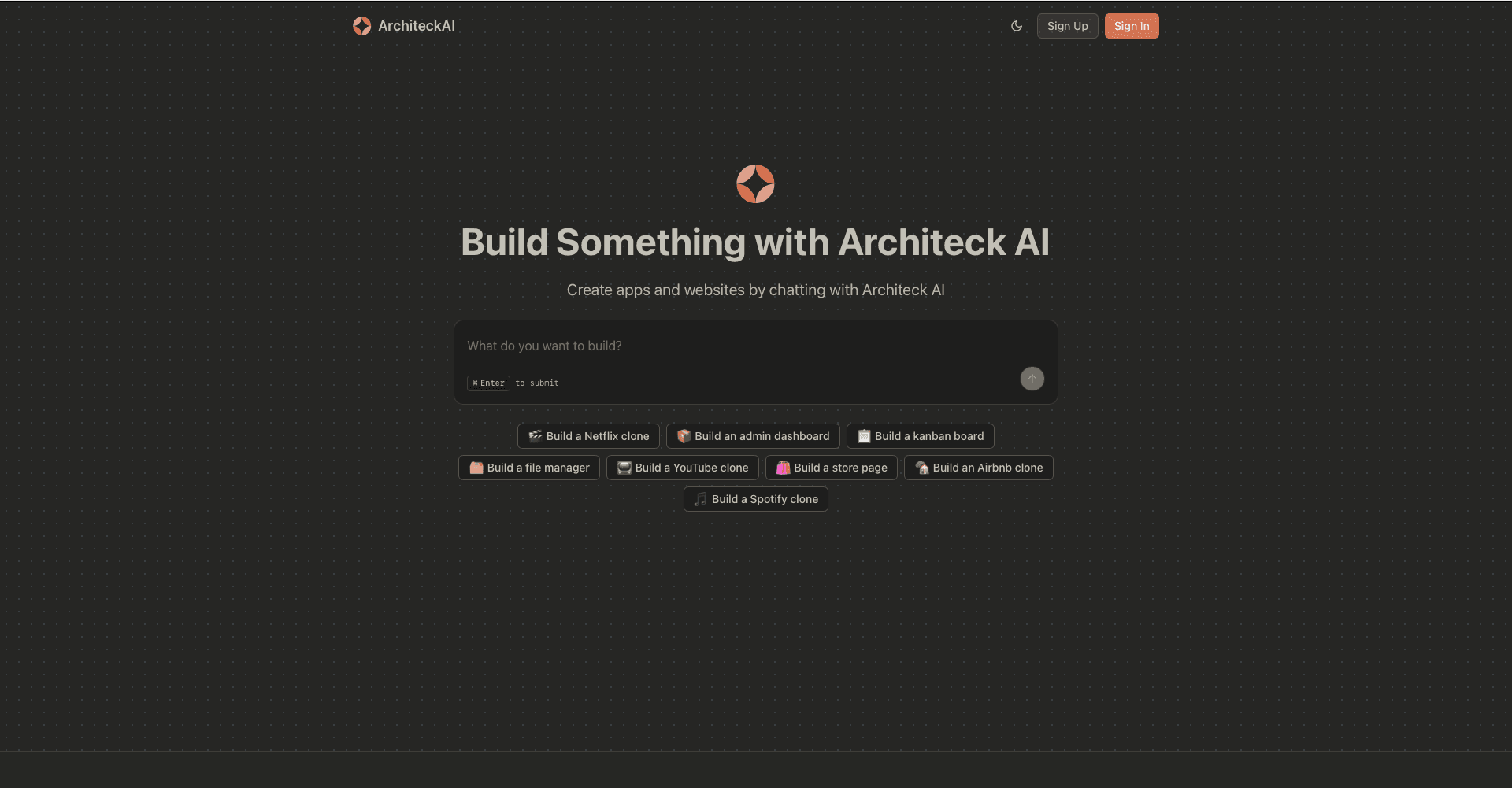Click the orange Sign In button
Image resolution: width=1512 pixels, height=788 pixels.
click(1131, 25)
